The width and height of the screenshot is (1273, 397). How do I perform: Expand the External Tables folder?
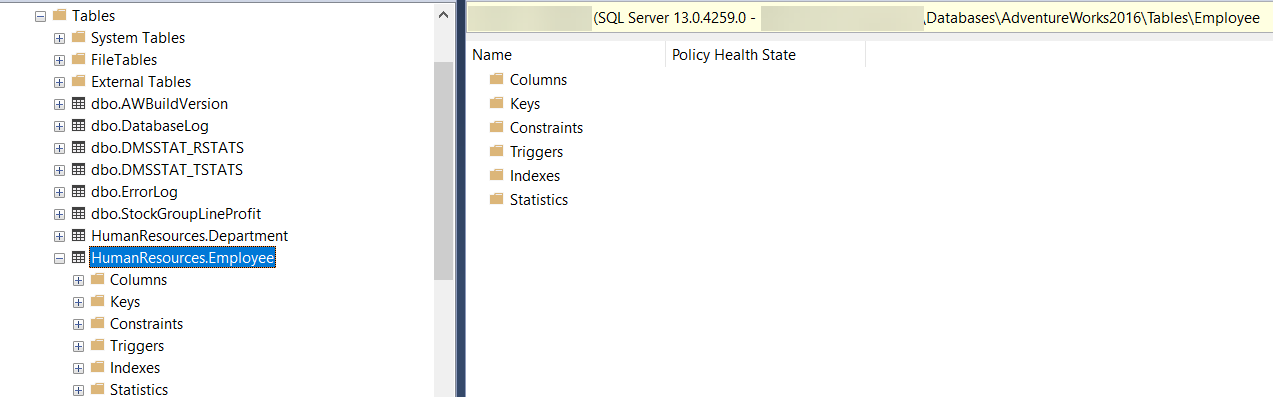tap(59, 82)
